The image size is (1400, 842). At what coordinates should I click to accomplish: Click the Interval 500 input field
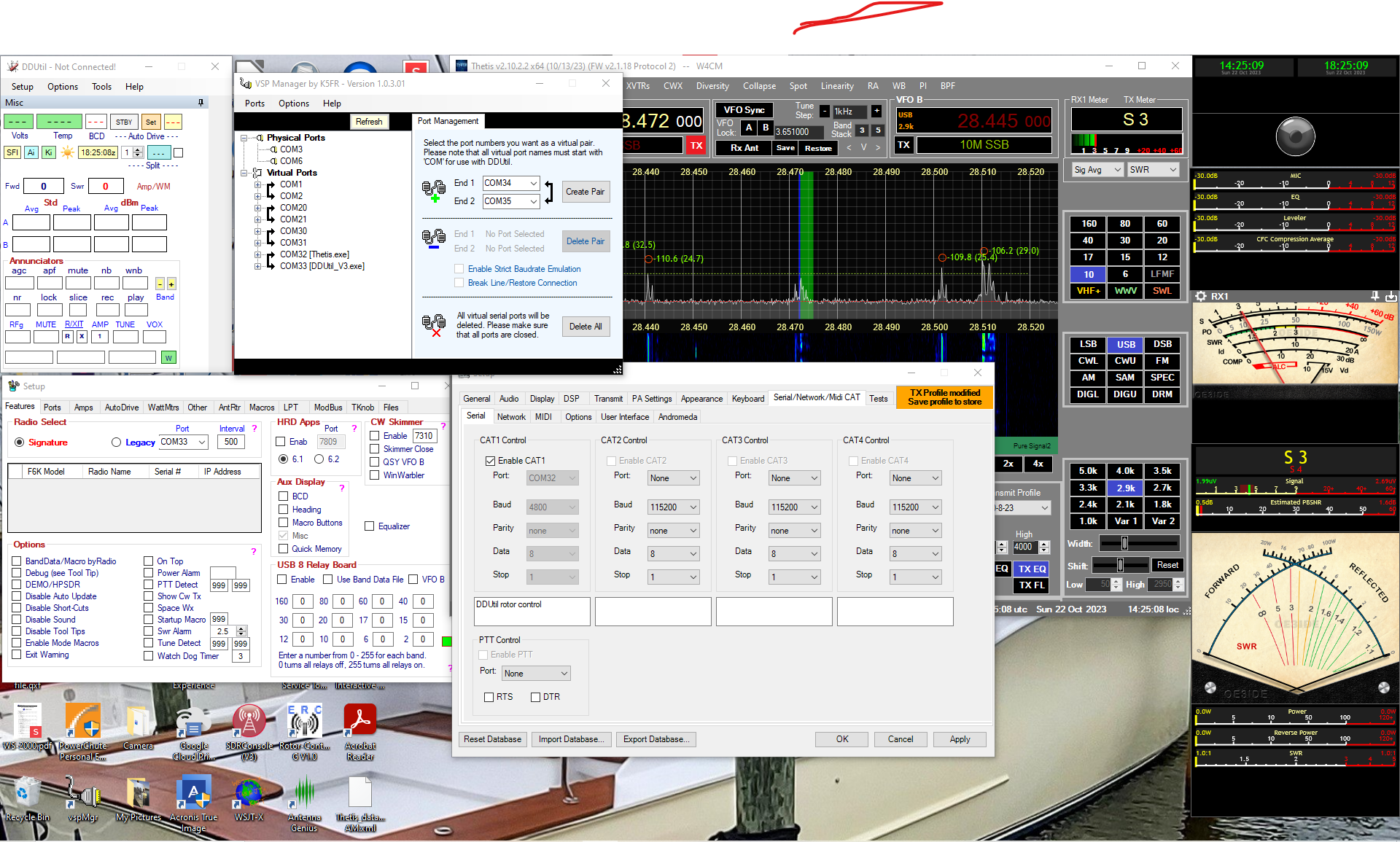coord(231,442)
